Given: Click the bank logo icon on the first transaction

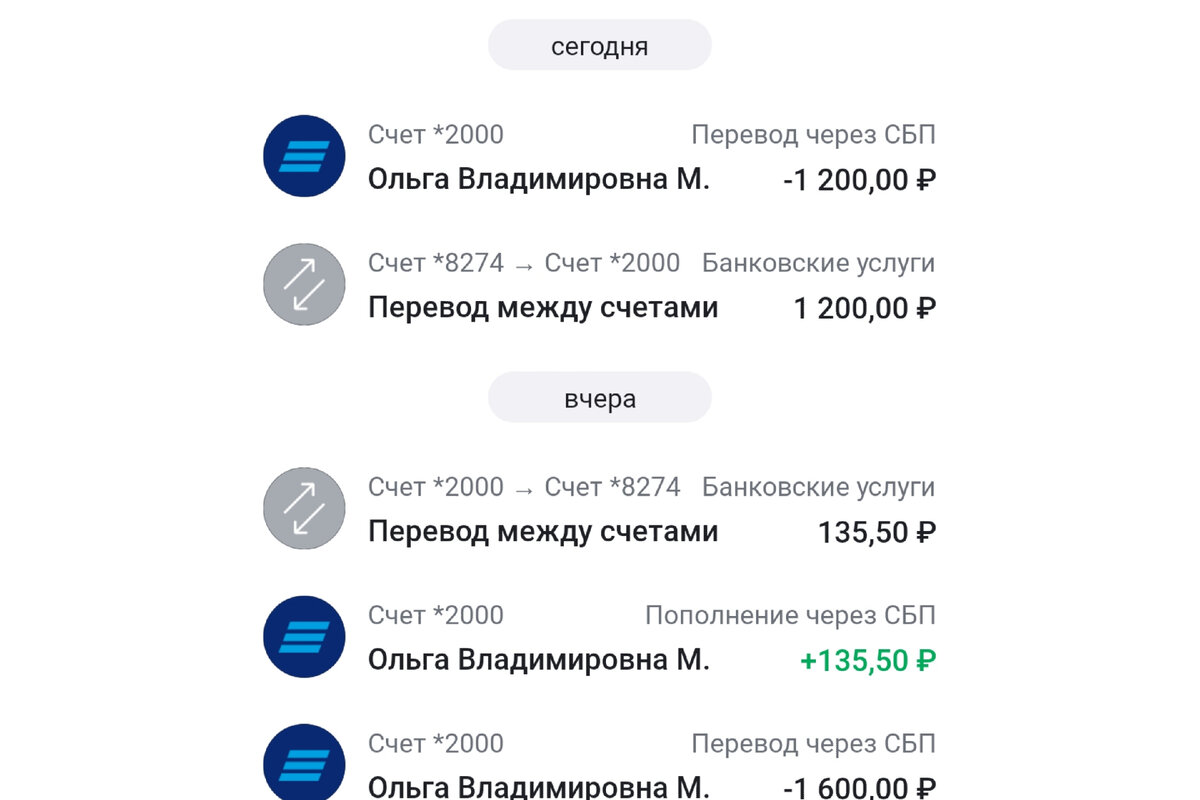Looking at the screenshot, I should click(303, 156).
